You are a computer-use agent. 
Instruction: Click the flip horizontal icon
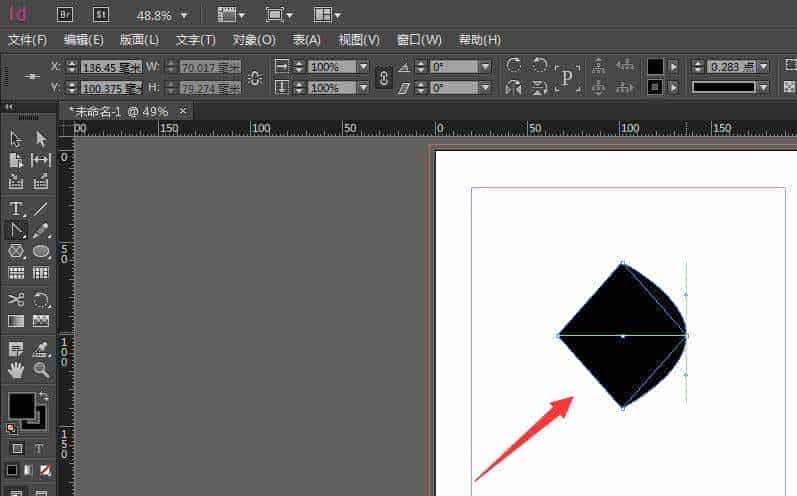[514, 88]
